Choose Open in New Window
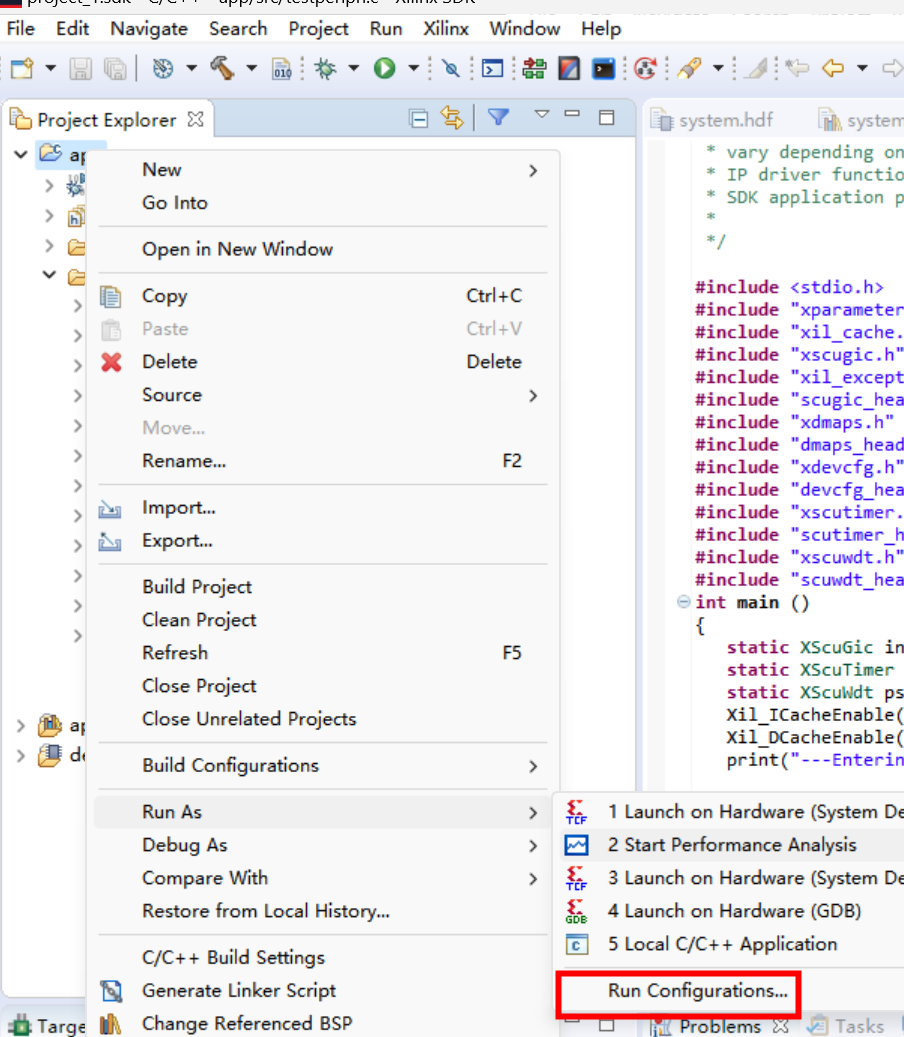Screen dimensions: 904x1037 (323, 249)
